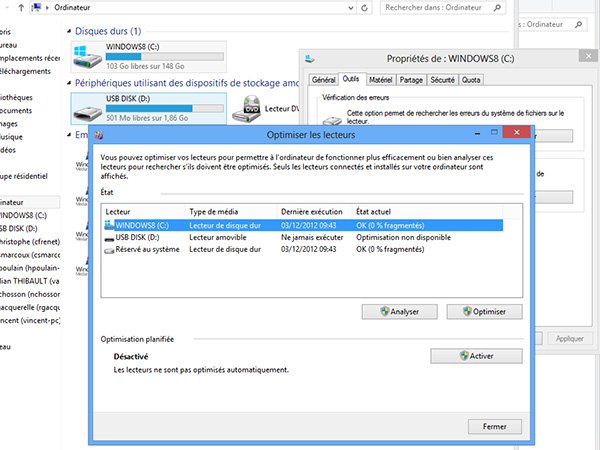Click the Optimiser les lecteurs title bar icon

pyautogui.click(x=99, y=135)
